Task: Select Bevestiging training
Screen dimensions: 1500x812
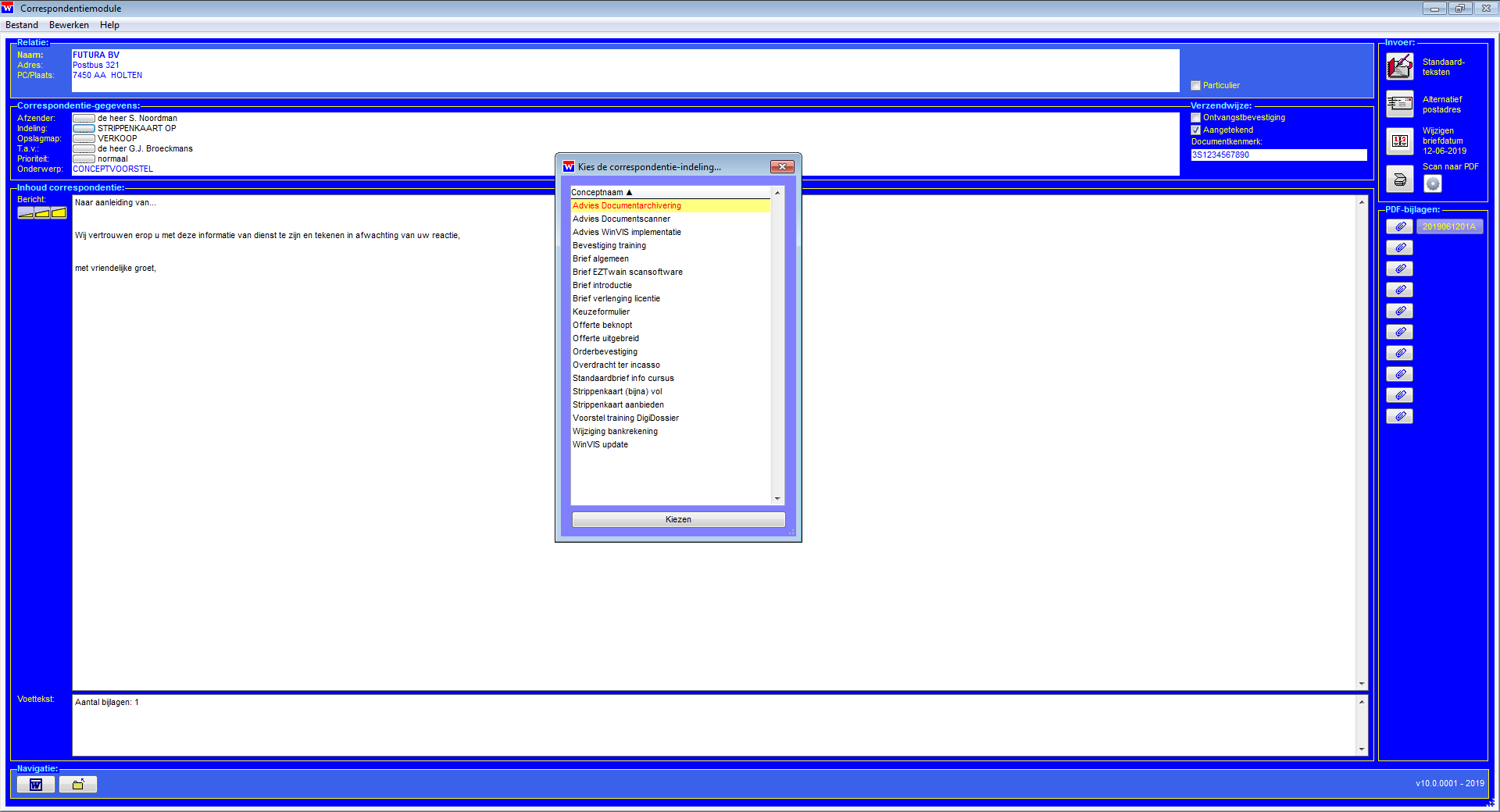Action: tap(670, 246)
